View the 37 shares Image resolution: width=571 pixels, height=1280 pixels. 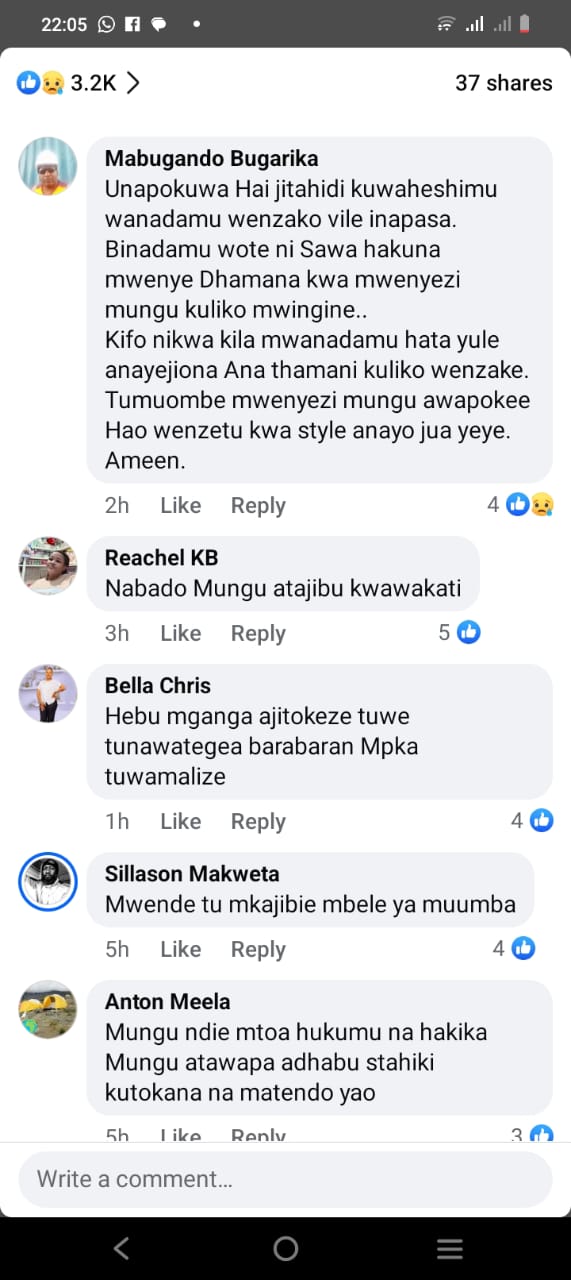(504, 83)
